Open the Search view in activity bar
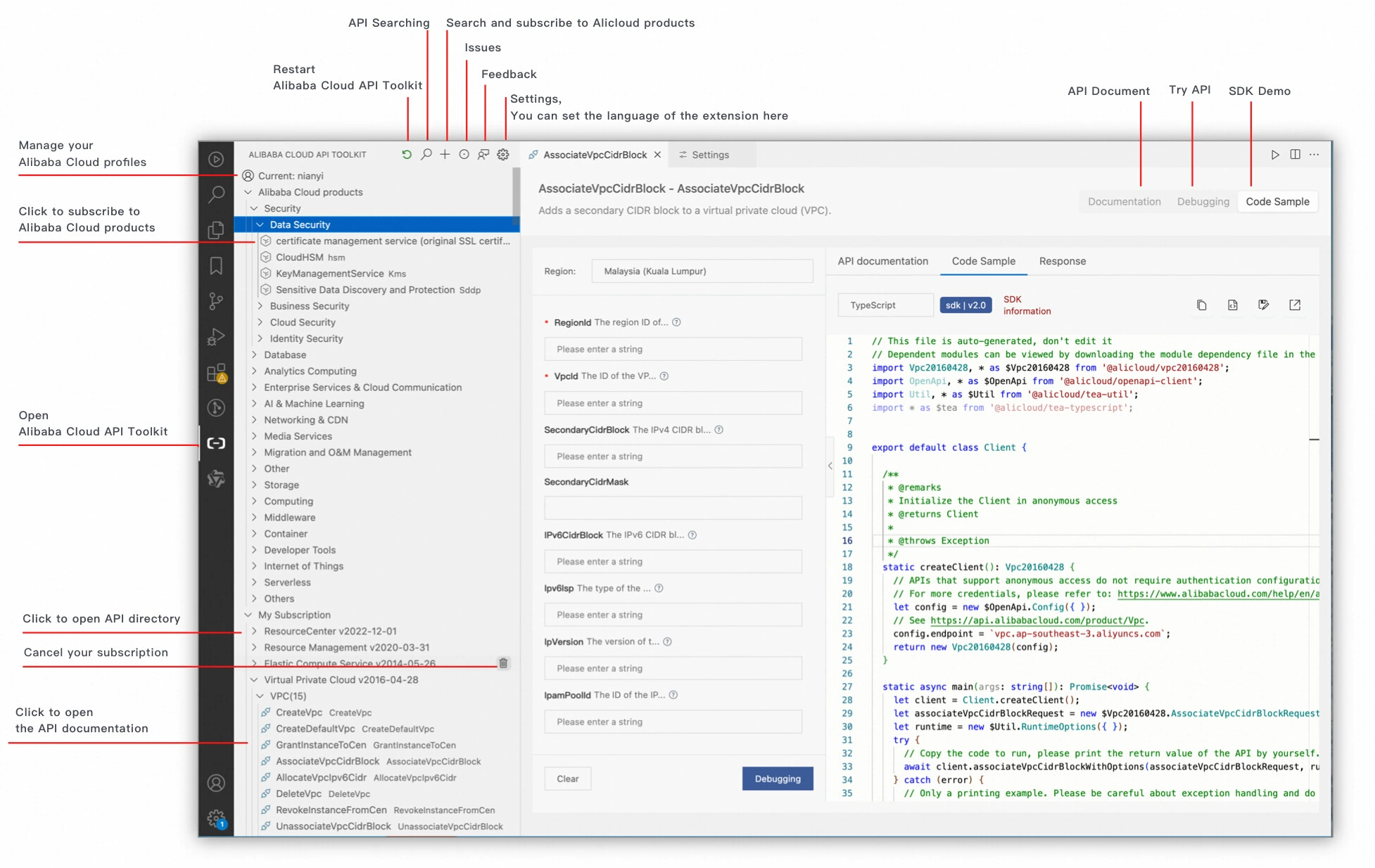Viewport: 1375px width, 868px height. 216,194
